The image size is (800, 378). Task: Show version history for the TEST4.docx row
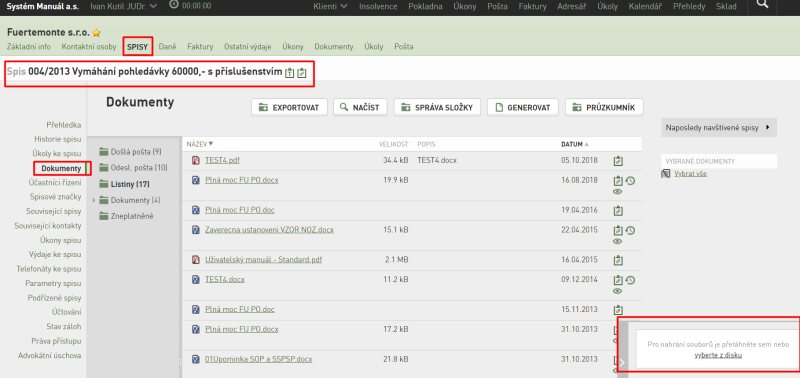[x=630, y=280]
